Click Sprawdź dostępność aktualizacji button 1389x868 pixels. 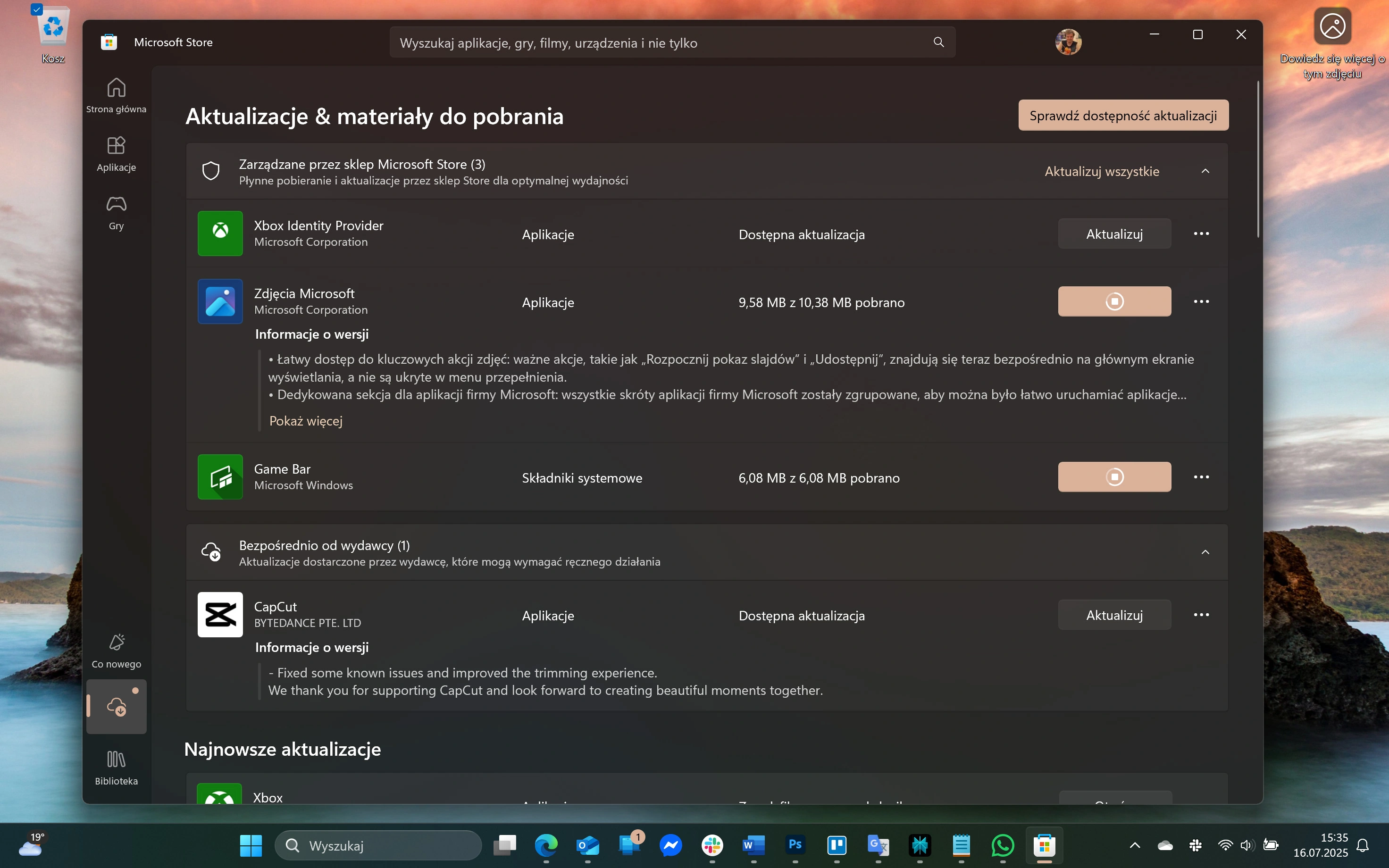point(1123,116)
